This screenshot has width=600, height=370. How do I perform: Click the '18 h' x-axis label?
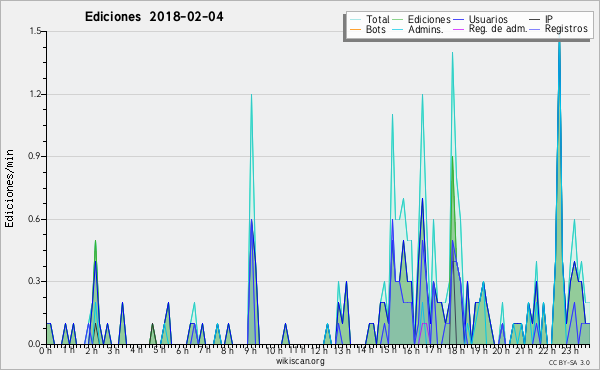(456, 350)
